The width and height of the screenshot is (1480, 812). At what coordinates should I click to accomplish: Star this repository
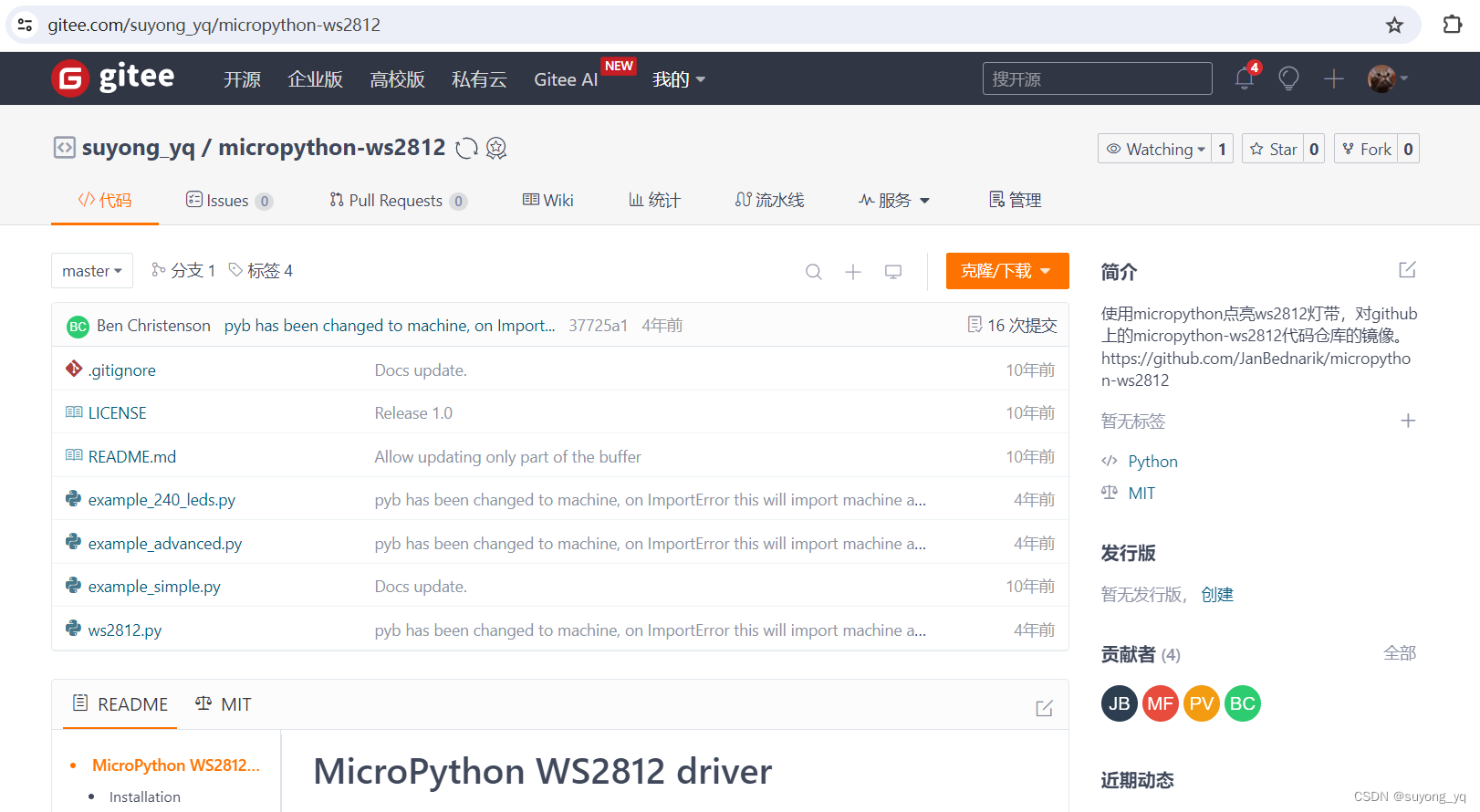pyautogui.click(x=1273, y=149)
